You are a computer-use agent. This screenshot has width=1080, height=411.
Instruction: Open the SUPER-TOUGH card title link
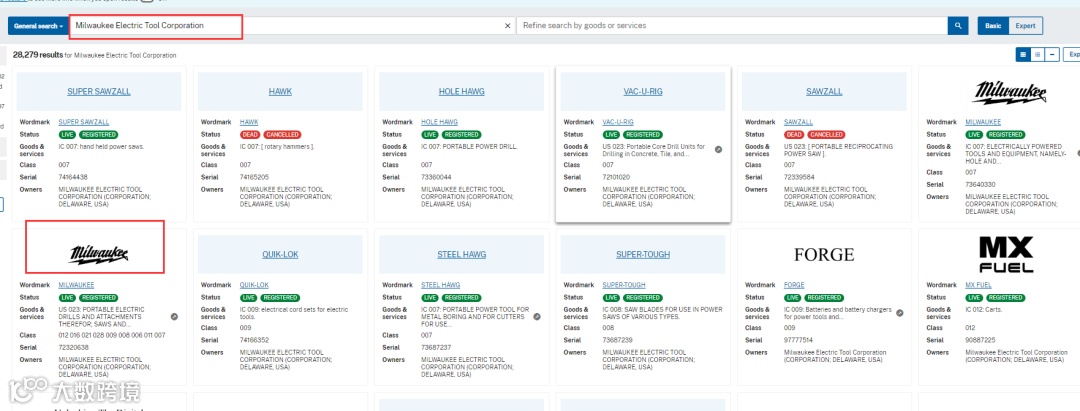643,255
